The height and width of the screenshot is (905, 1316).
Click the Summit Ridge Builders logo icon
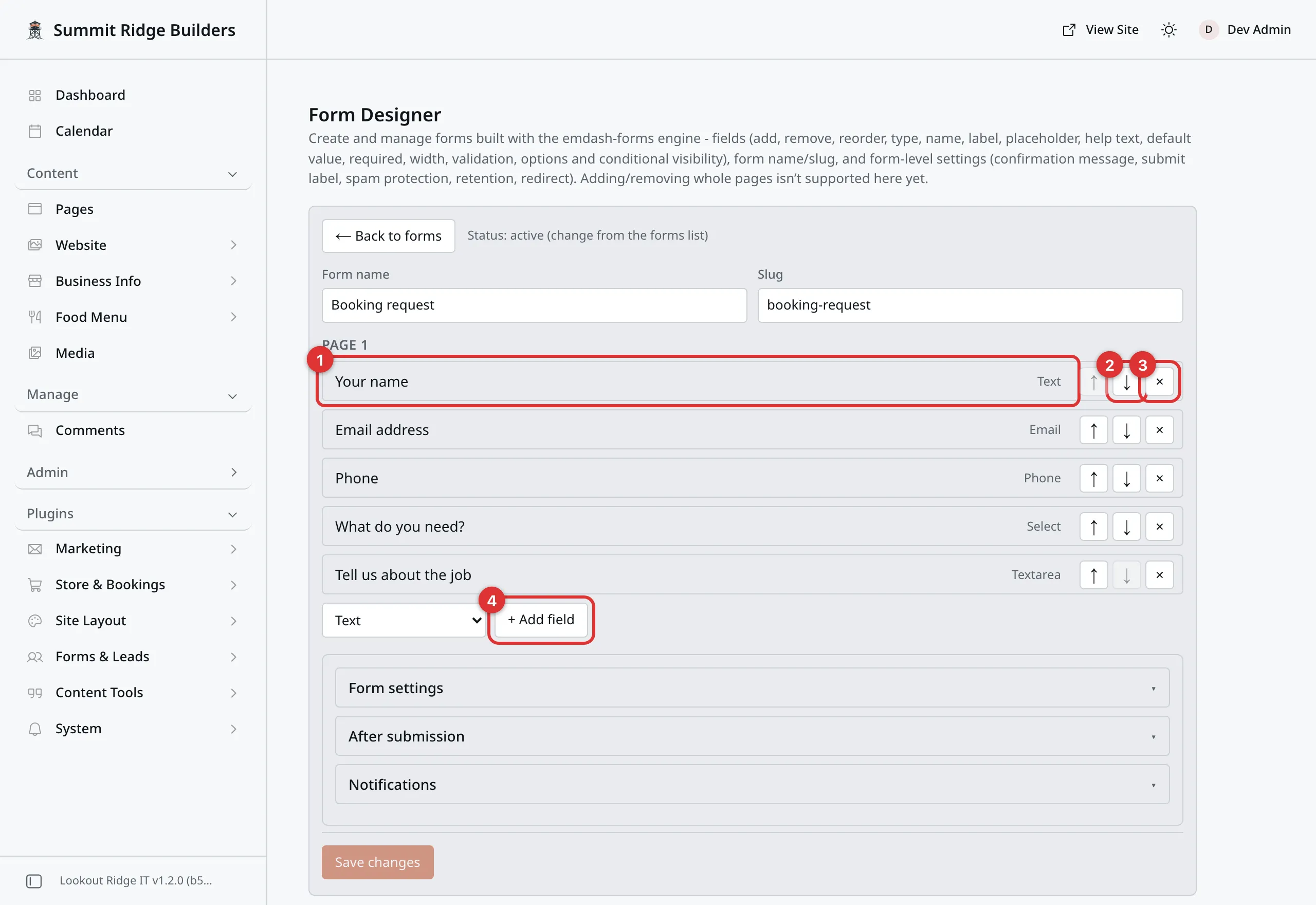click(x=35, y=29)
